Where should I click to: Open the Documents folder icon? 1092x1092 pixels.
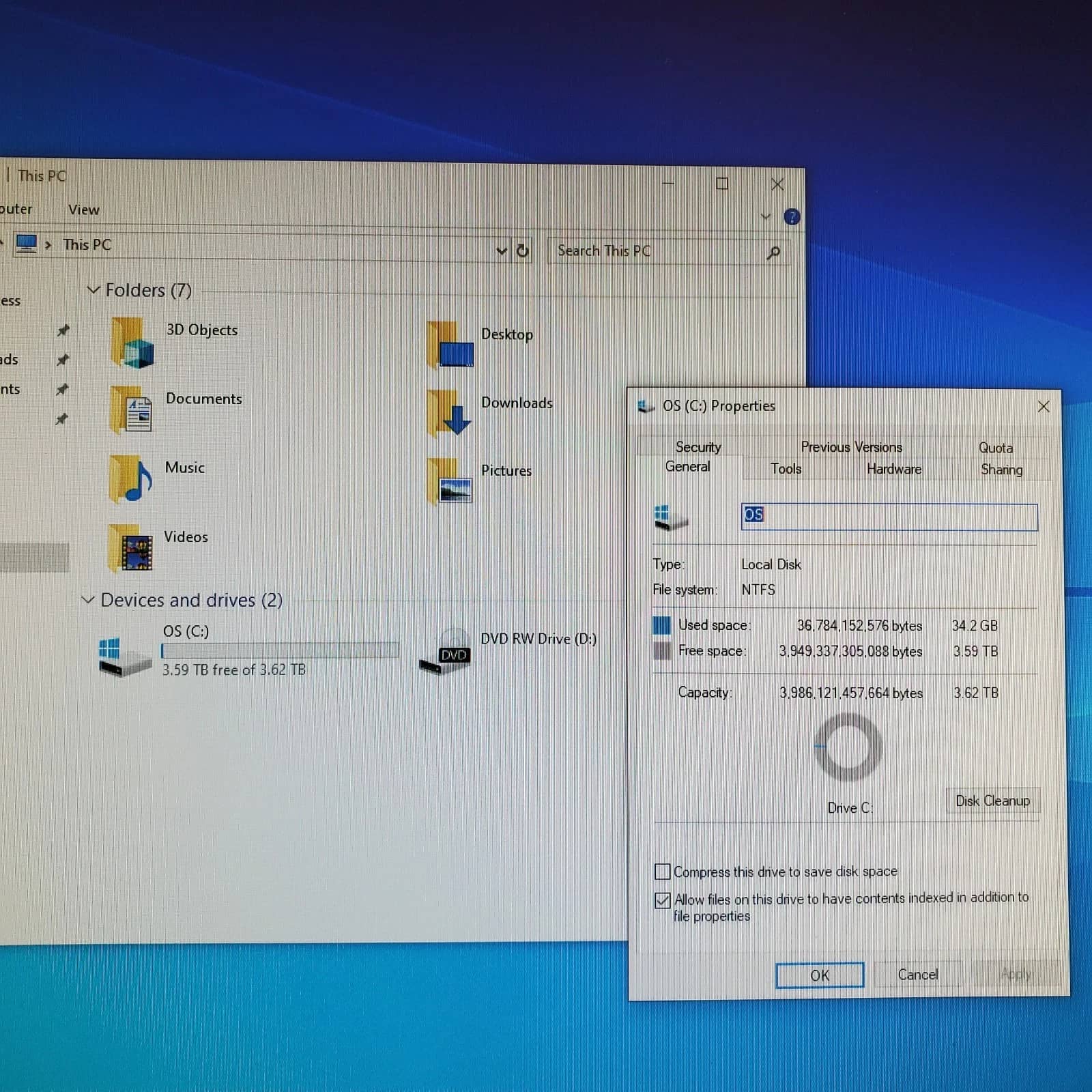tap(131, 409)
